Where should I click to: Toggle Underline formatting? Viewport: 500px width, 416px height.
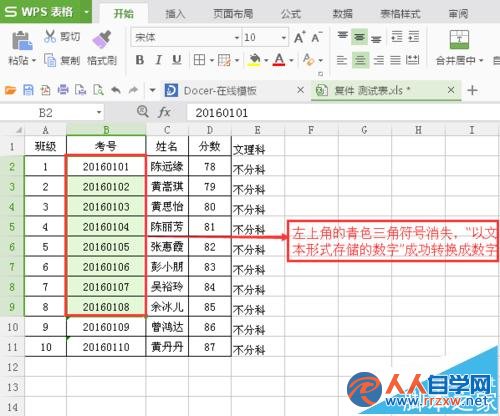[x=177, y=60]
